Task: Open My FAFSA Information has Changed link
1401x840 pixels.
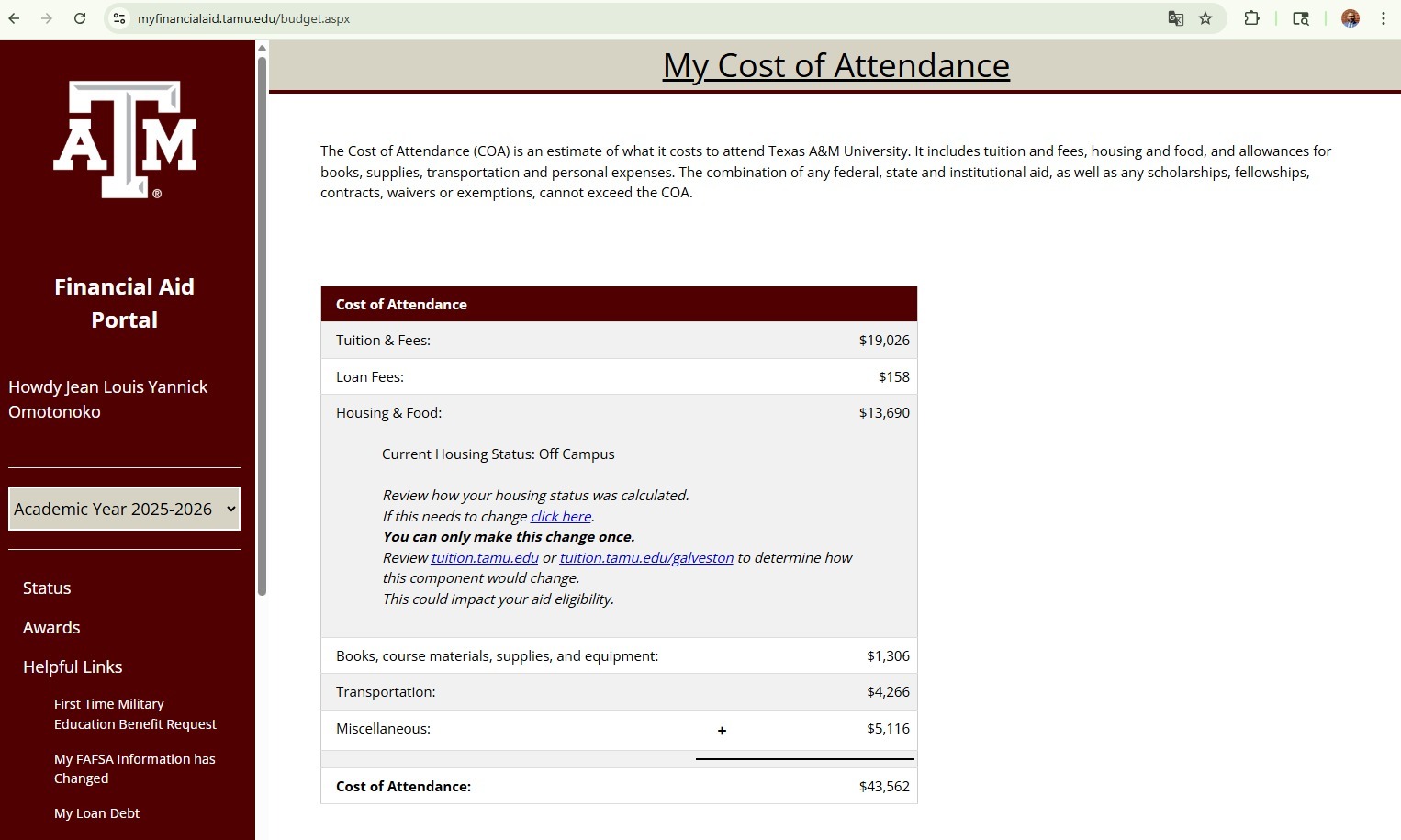Action: click(x=134, y=768)
